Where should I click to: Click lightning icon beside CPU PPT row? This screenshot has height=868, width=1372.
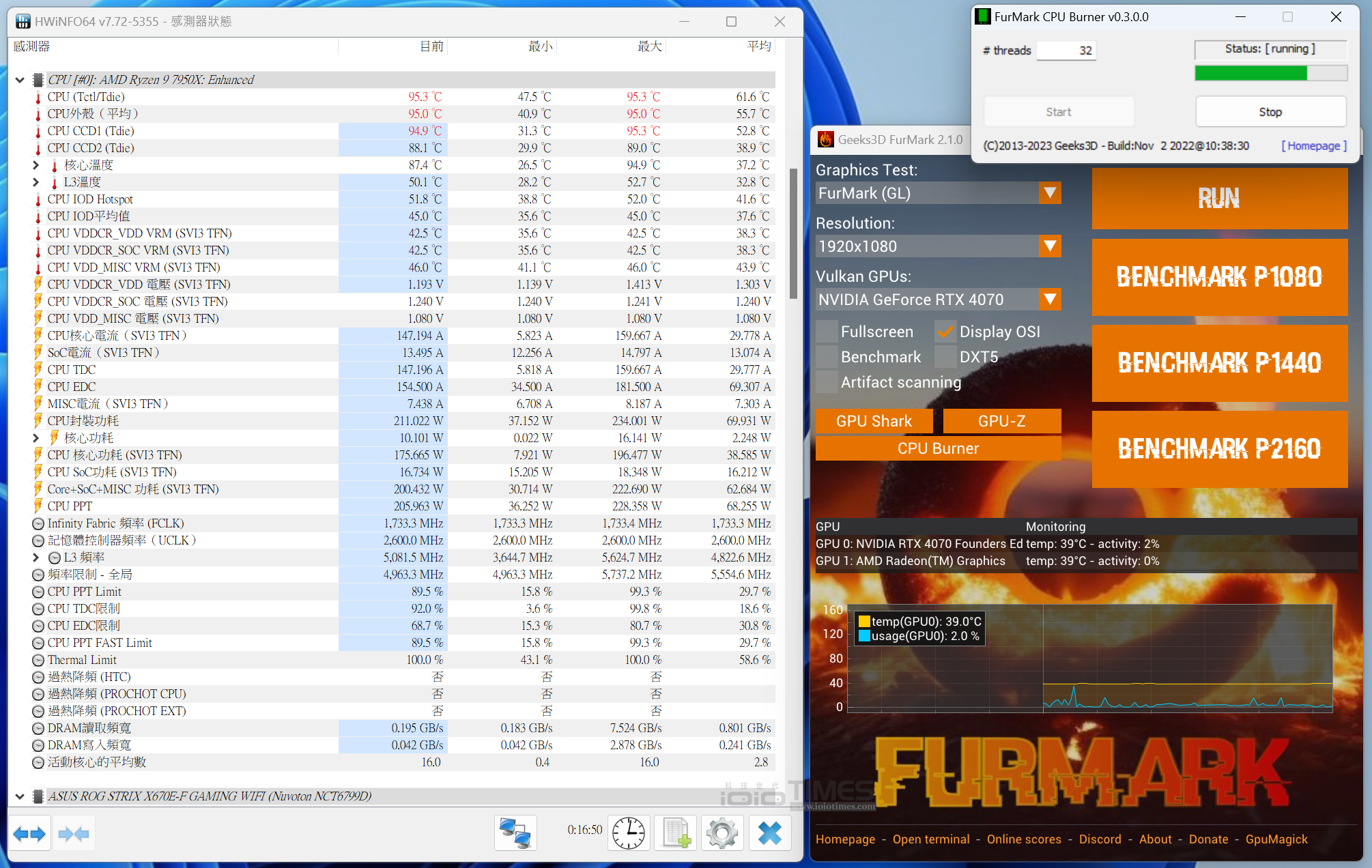point(38,506)
